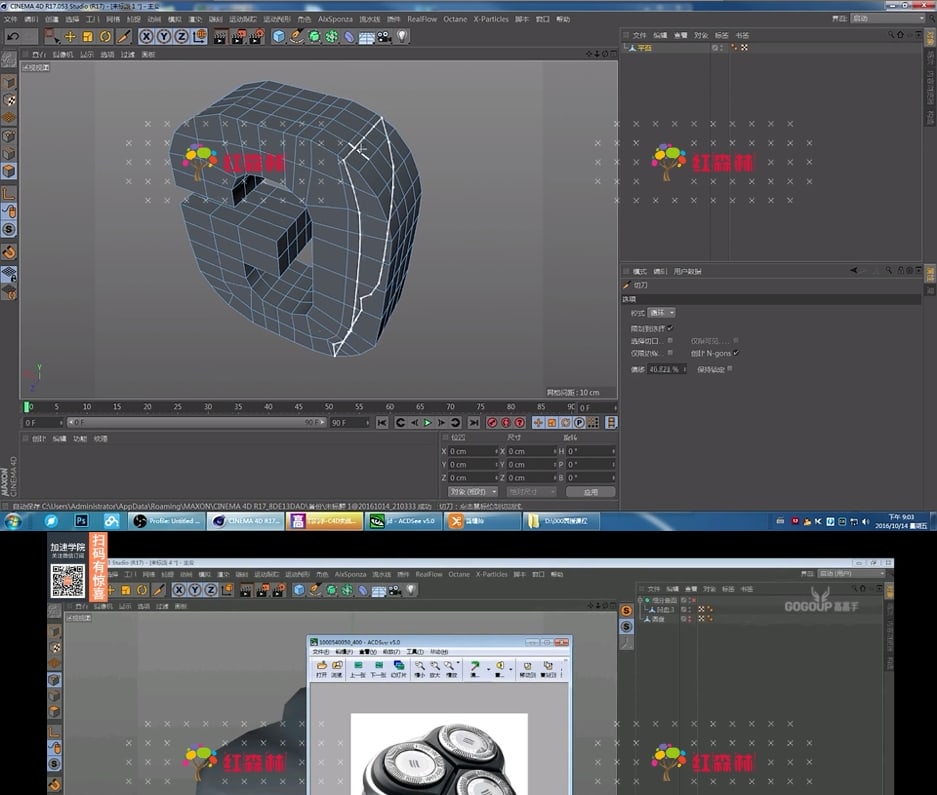Switch to the CINEMA 4D R17 taskbar button
The width and height of the screenshot is (937, 795).
246,521
